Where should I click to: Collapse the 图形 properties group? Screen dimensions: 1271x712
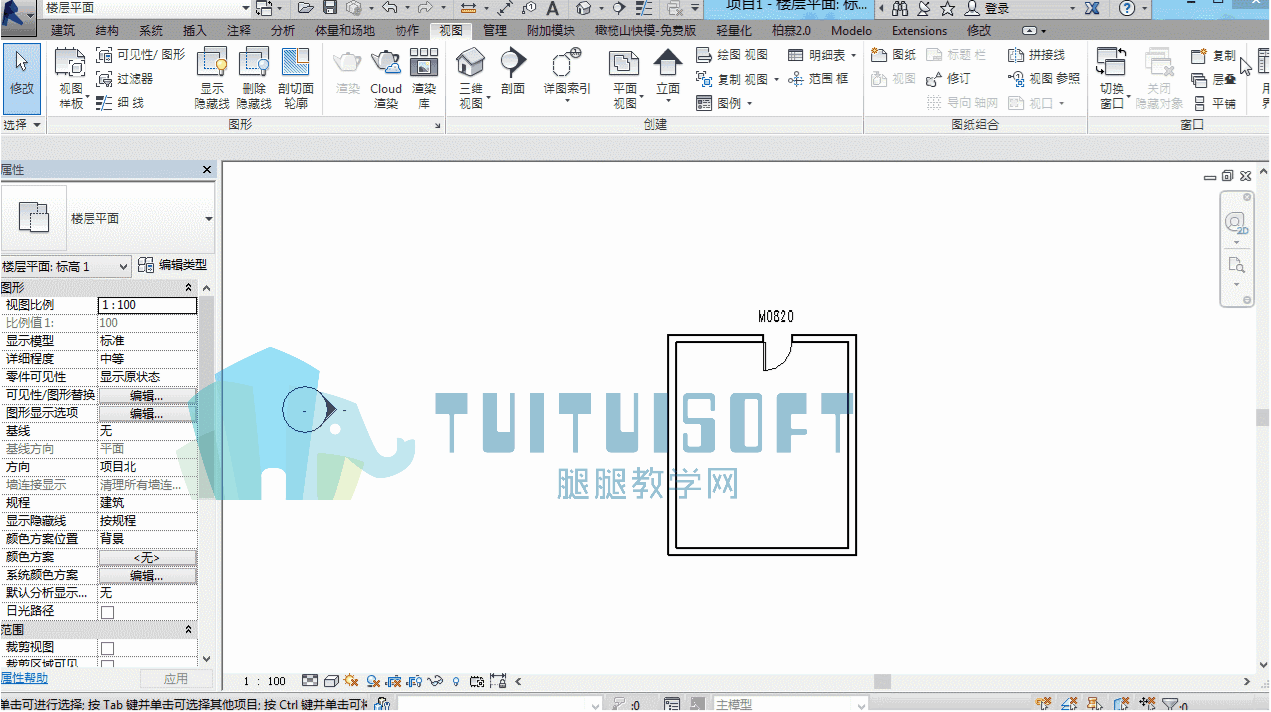[189, 287]
